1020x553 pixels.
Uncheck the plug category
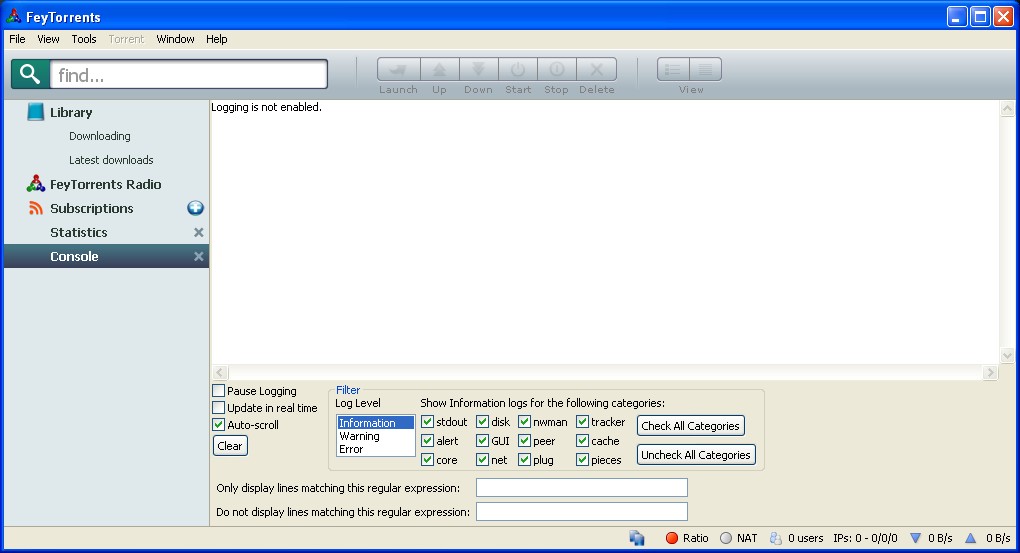click(x=524, y=460)
